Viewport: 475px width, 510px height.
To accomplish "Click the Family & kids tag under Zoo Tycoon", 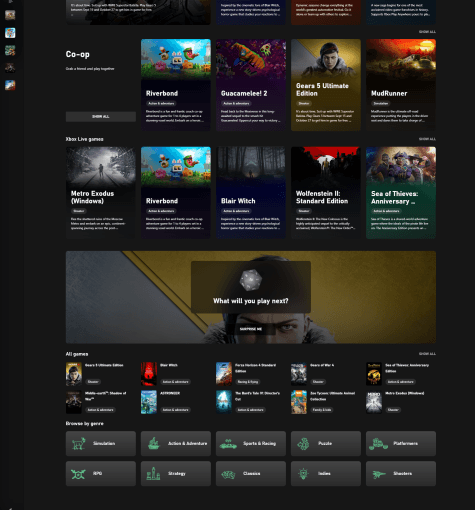I will (x=322, y=410).
